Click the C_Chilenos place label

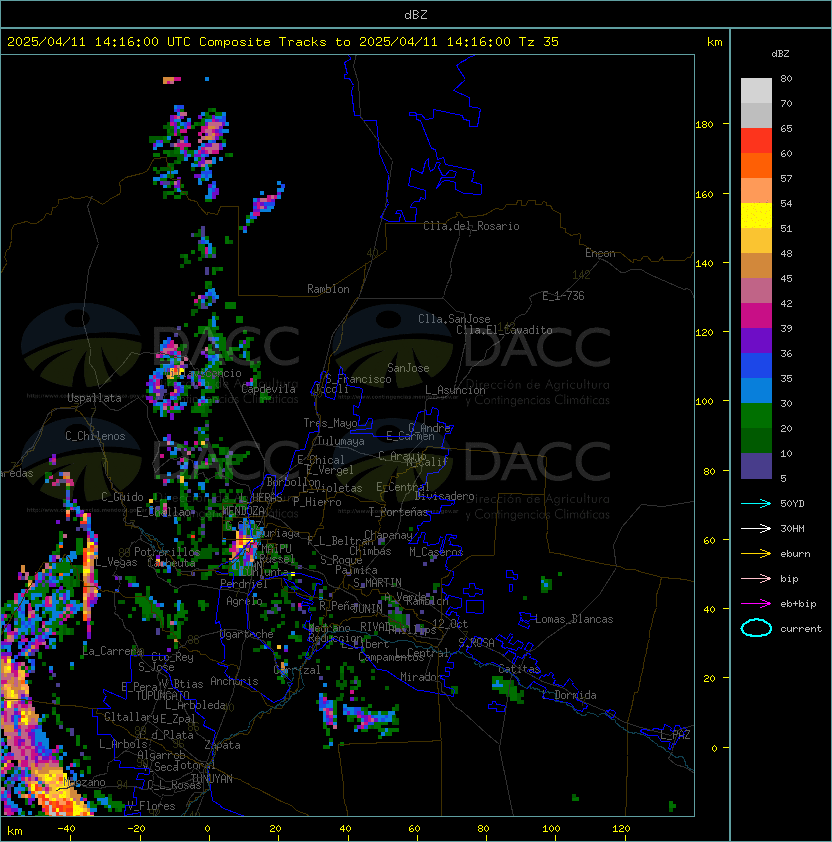pyautogui.click(x=95, y=436)
